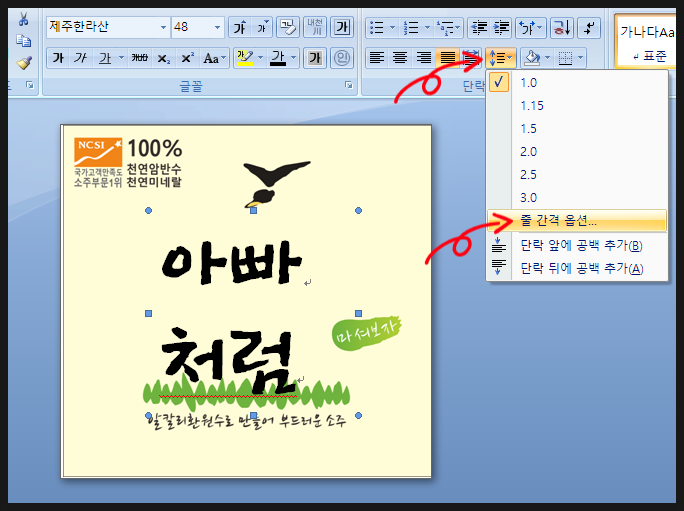Open 줄 간격 옵션 menu entry
Viewport: 684px width, 511px height.
(577, 220)
